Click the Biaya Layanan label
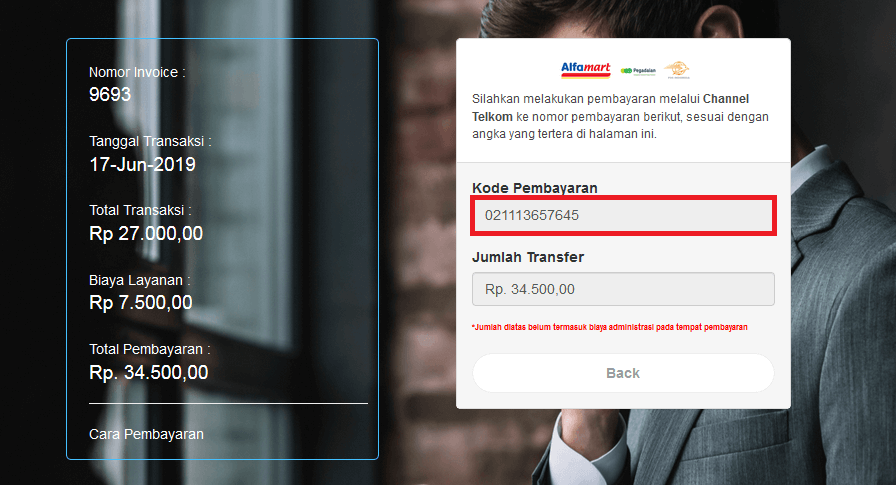The image size is (896, 485). (x=139, y=280)
